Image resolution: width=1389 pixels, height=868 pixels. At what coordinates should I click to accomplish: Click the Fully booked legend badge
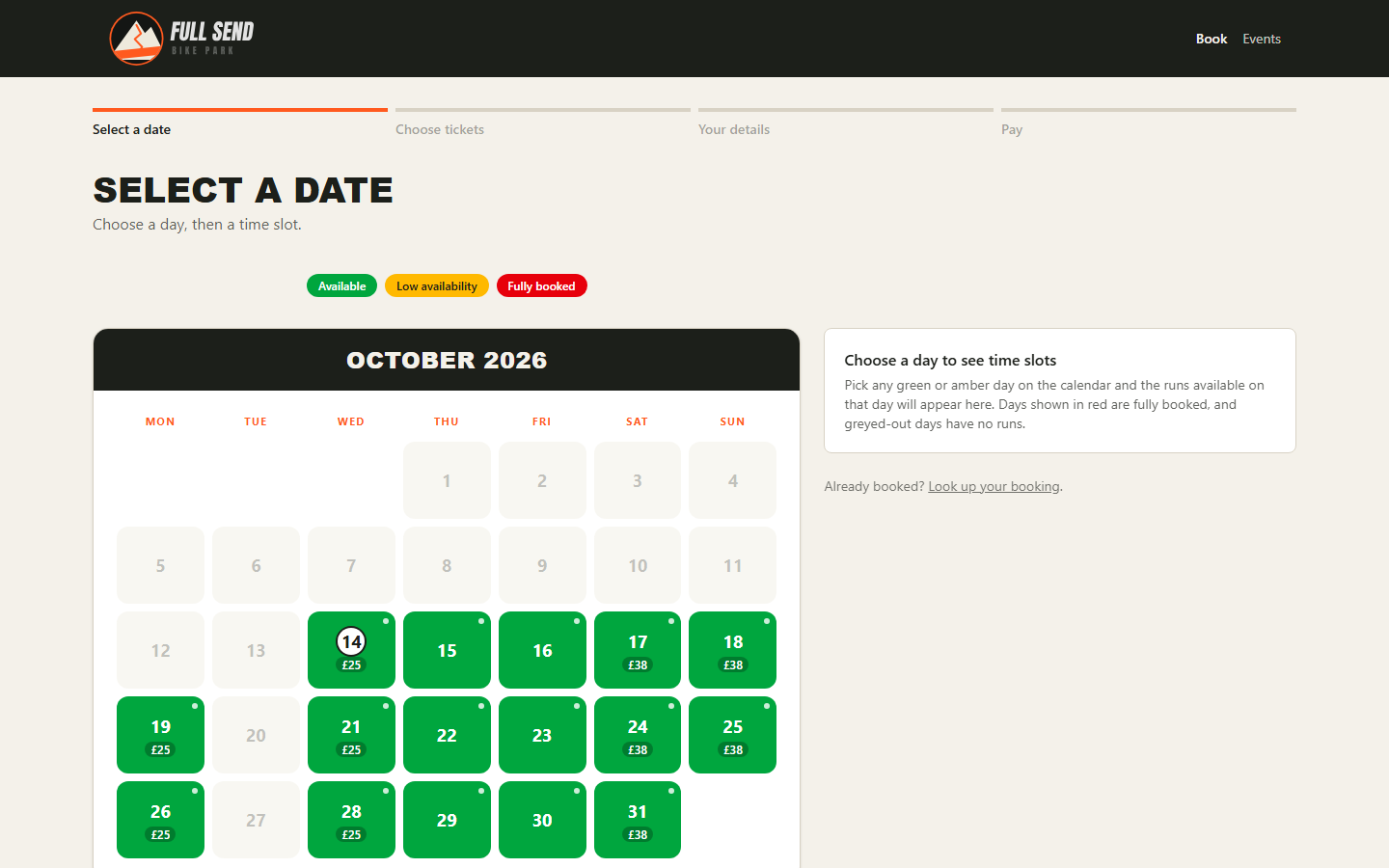541,285
